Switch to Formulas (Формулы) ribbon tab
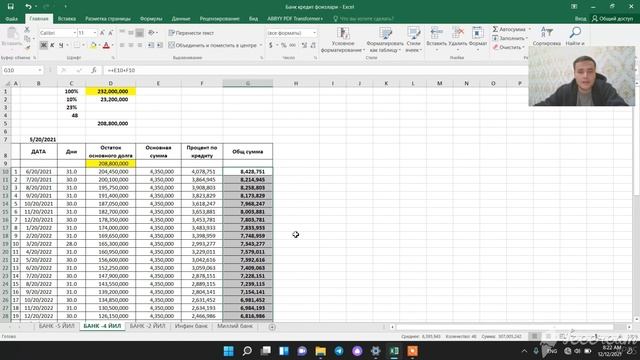Screen dimensions: 640x360 click(151, 19)
